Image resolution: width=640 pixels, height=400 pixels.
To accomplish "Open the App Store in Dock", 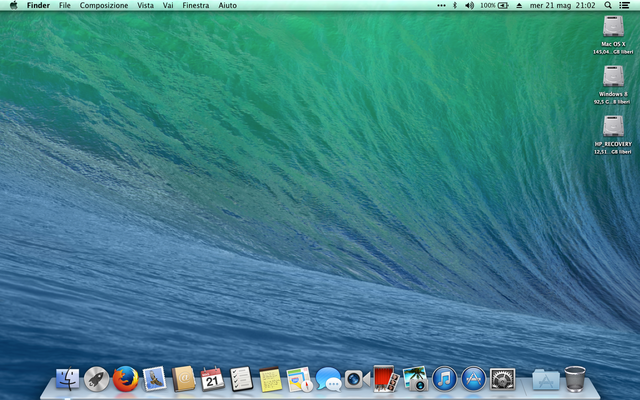I will tap(473, 379).
